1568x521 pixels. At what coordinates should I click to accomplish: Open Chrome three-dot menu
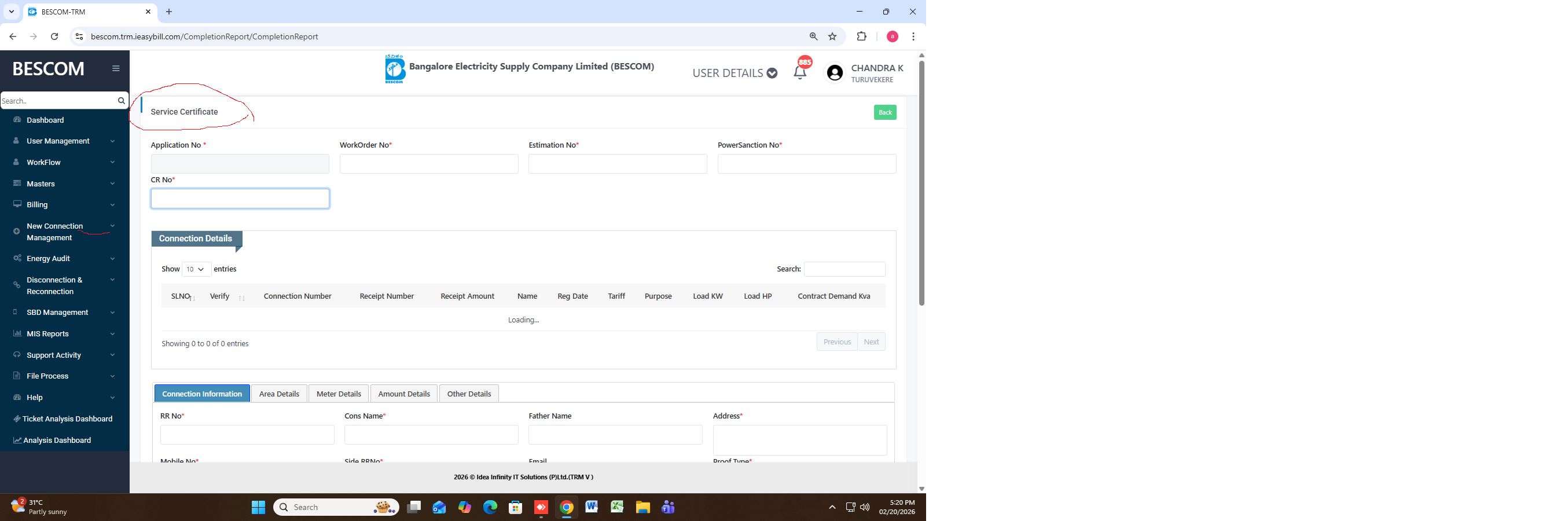[x=913, y=36]
